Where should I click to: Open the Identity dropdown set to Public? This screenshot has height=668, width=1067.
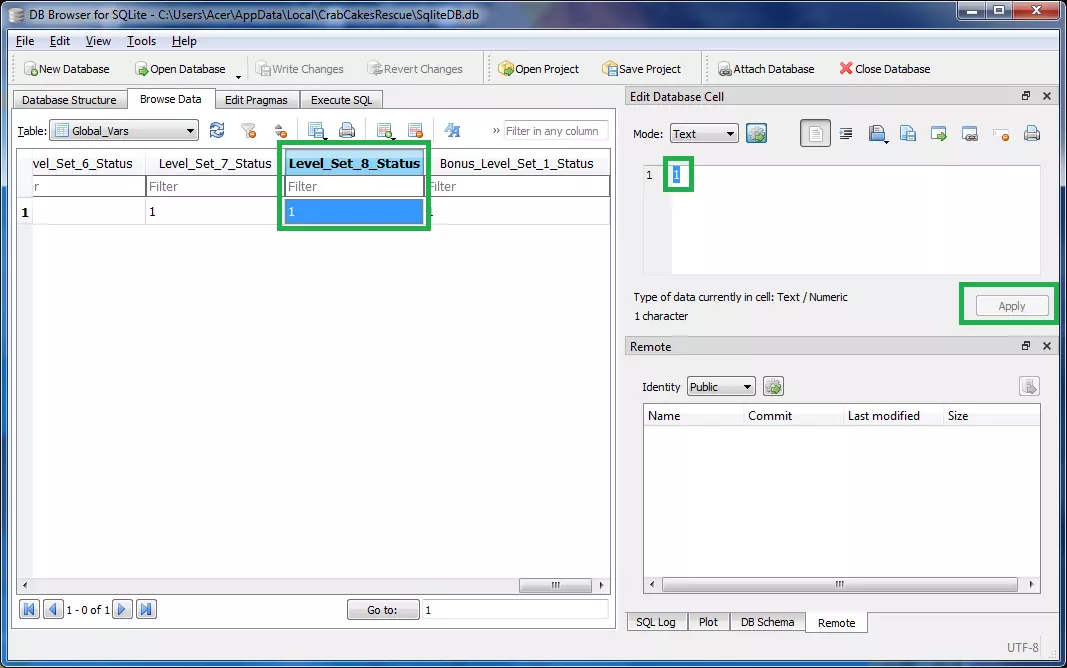(x=721, y=386)
